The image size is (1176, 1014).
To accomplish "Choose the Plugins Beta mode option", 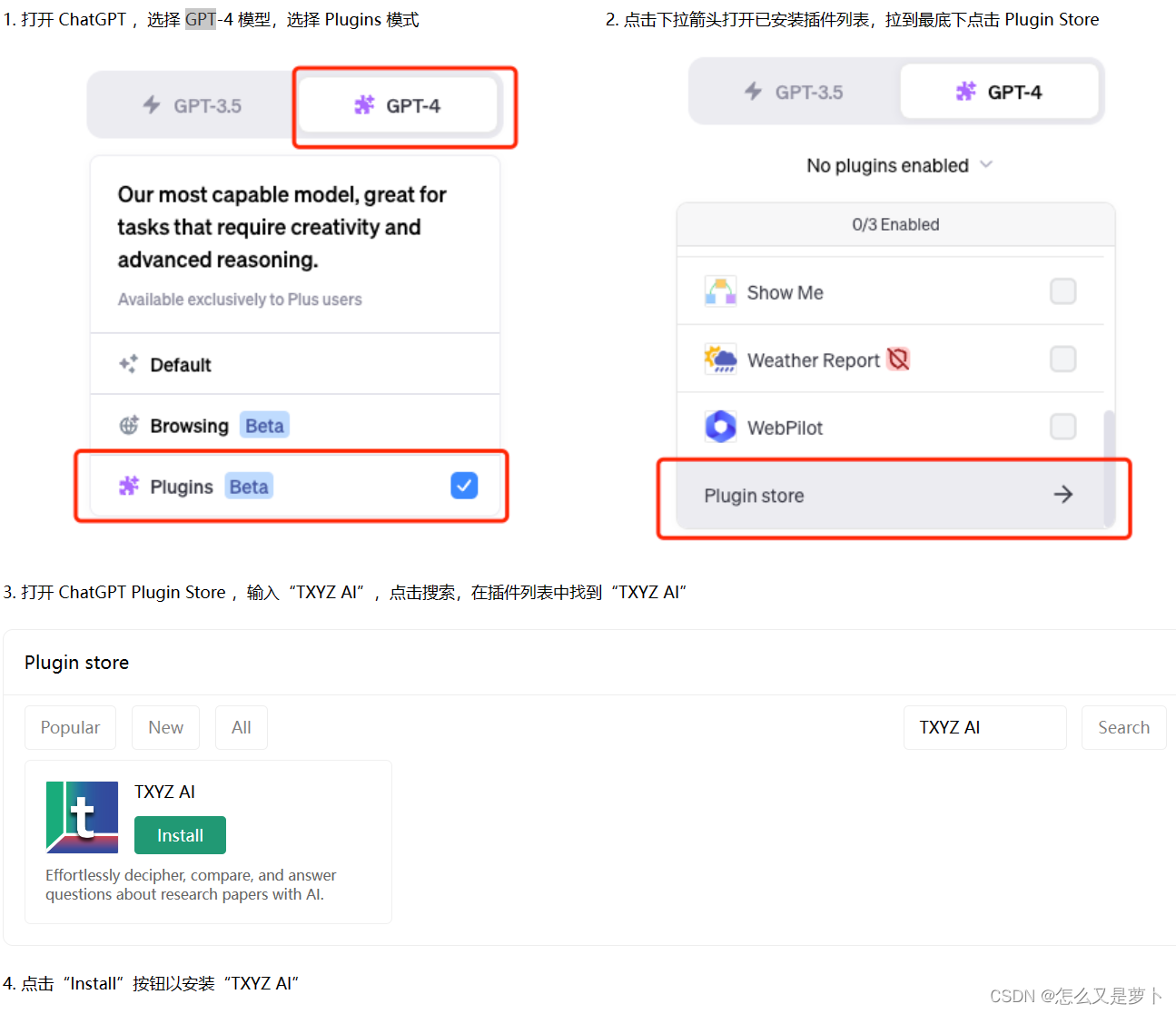I will (295, 487).
